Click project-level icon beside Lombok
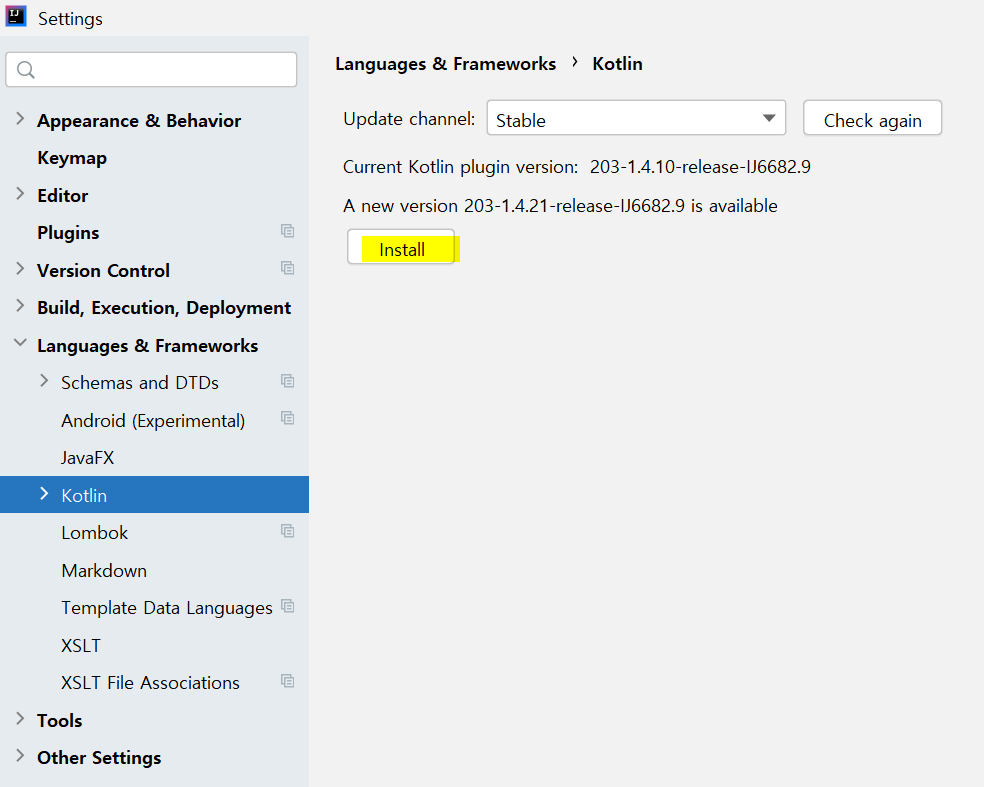This screenshot has width=984, height=787. [287, 531]
